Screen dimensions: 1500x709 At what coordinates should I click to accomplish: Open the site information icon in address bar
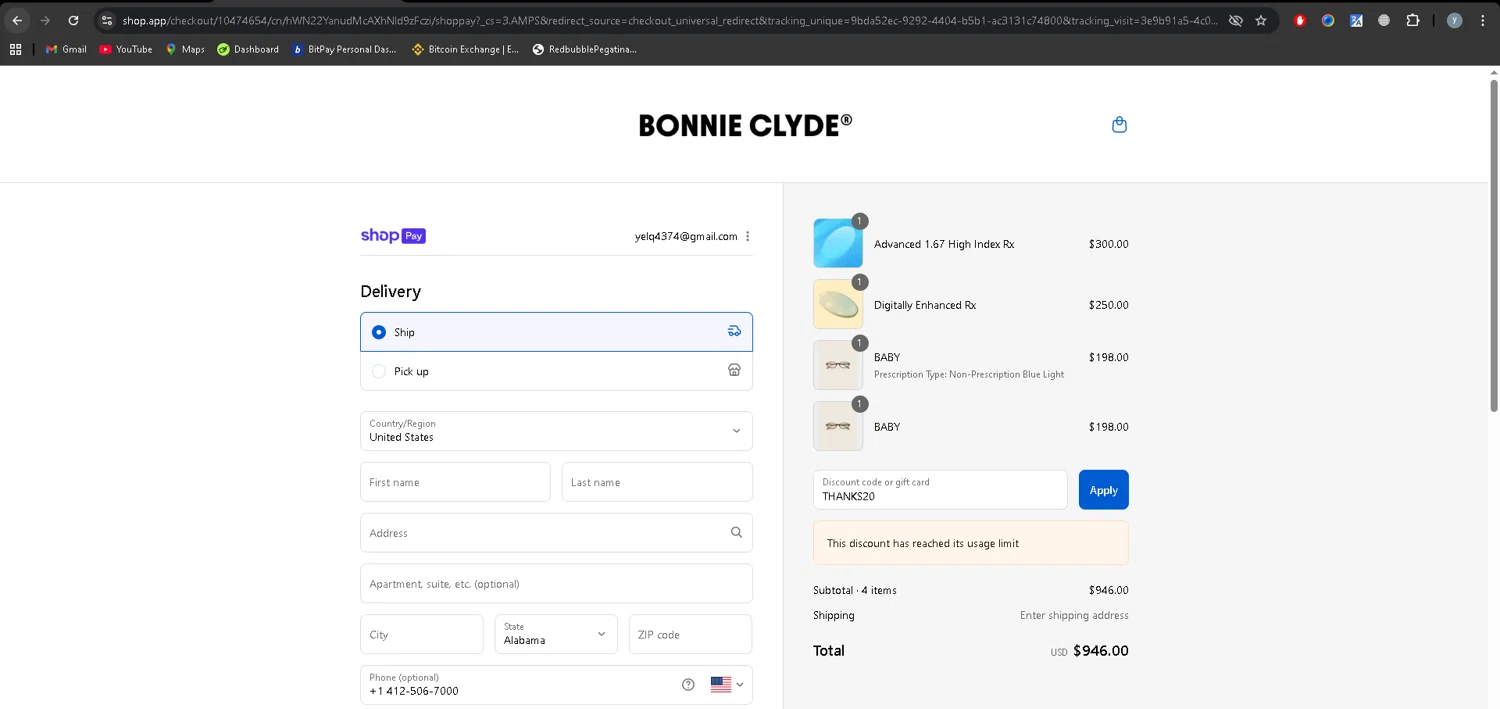(x=107, y=20)
